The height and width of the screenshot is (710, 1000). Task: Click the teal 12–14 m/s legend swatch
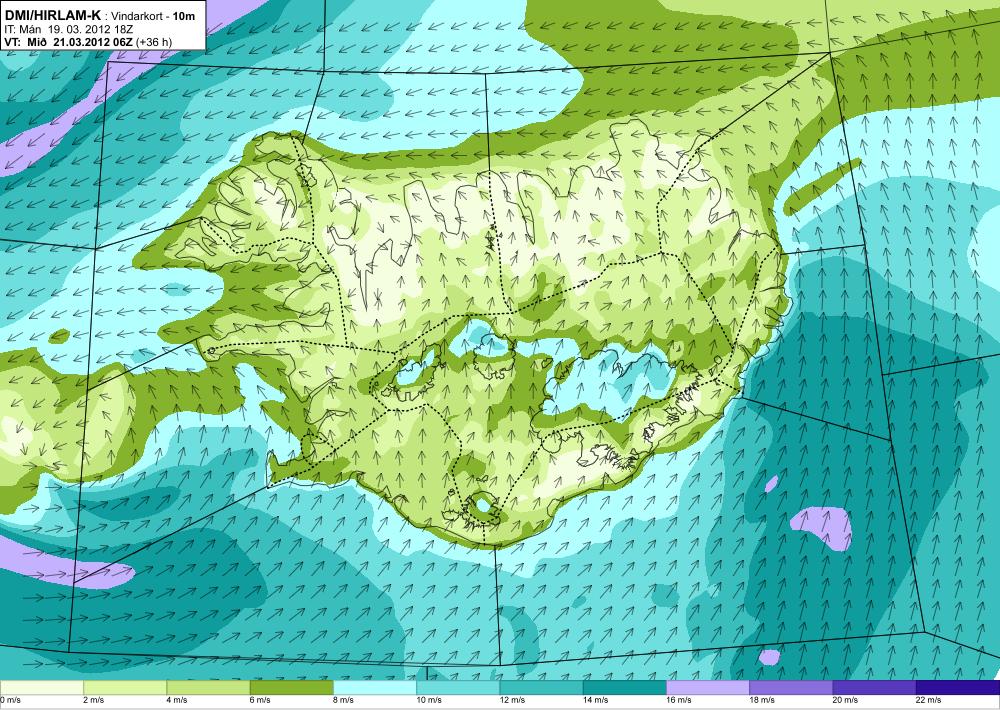coord(541,688)
